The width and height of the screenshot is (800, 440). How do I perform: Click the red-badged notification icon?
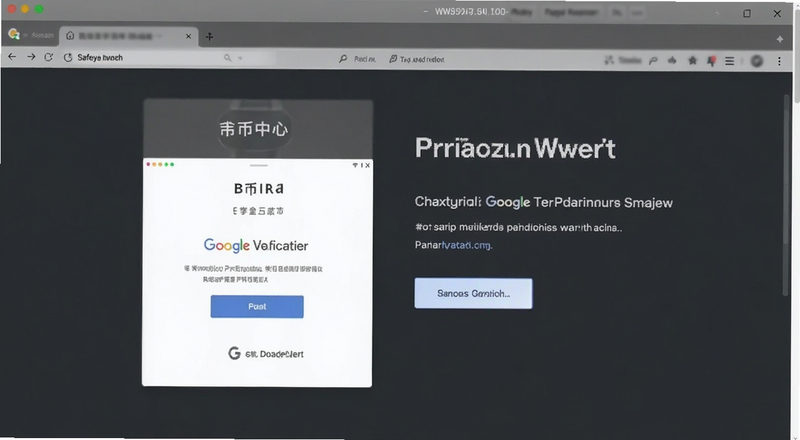click(711, 61)
